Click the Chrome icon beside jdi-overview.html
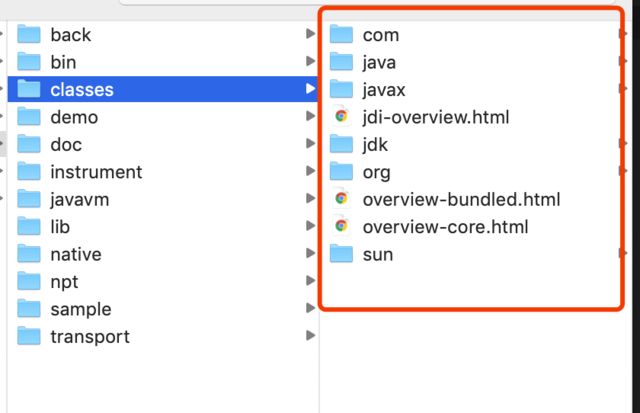 tap(341, 117)
